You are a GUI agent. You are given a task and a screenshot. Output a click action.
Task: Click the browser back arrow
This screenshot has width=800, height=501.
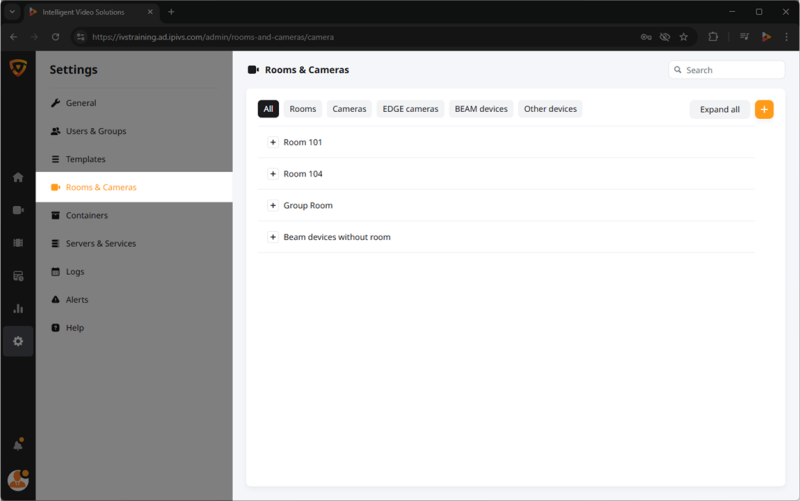click(14, 37)
